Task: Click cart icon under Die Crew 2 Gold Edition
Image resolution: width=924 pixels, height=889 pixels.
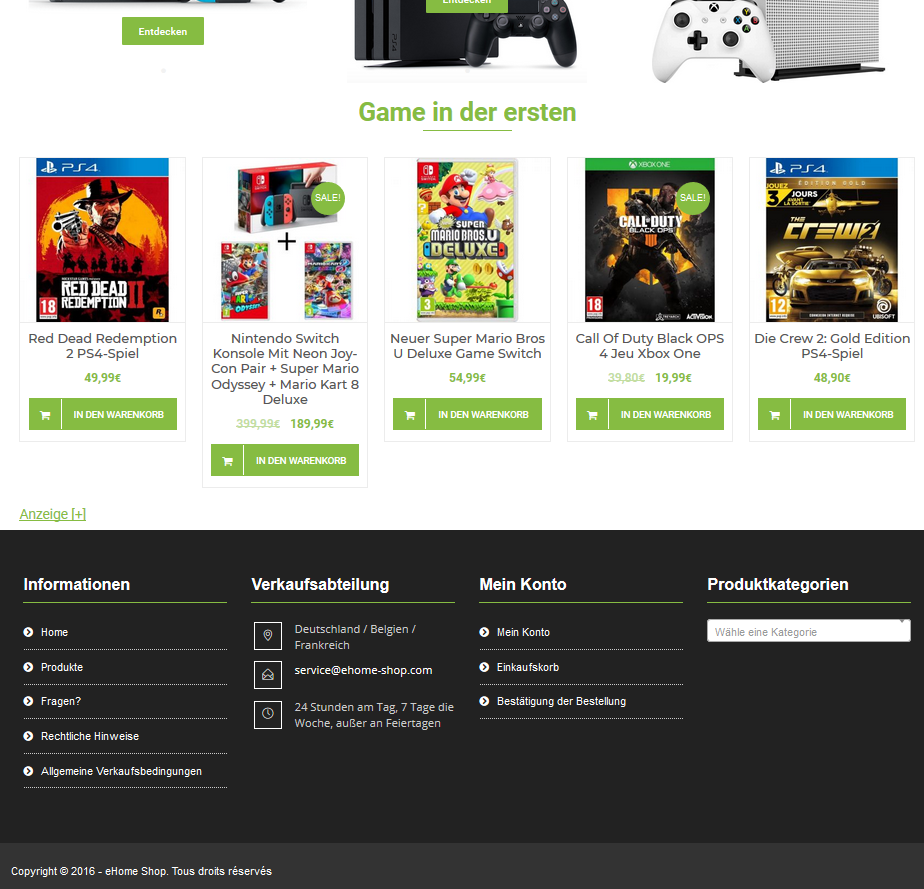Action: click(x=774, y=415)
